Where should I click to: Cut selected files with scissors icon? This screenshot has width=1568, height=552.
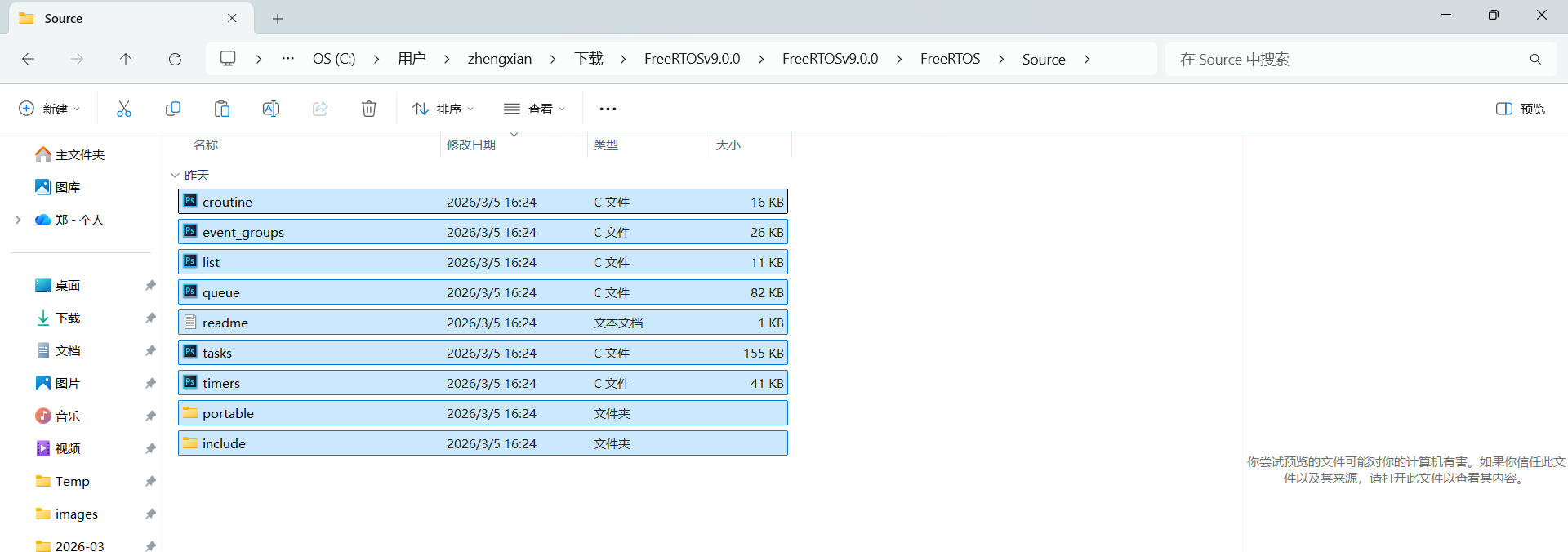click(x=124, y=109)
